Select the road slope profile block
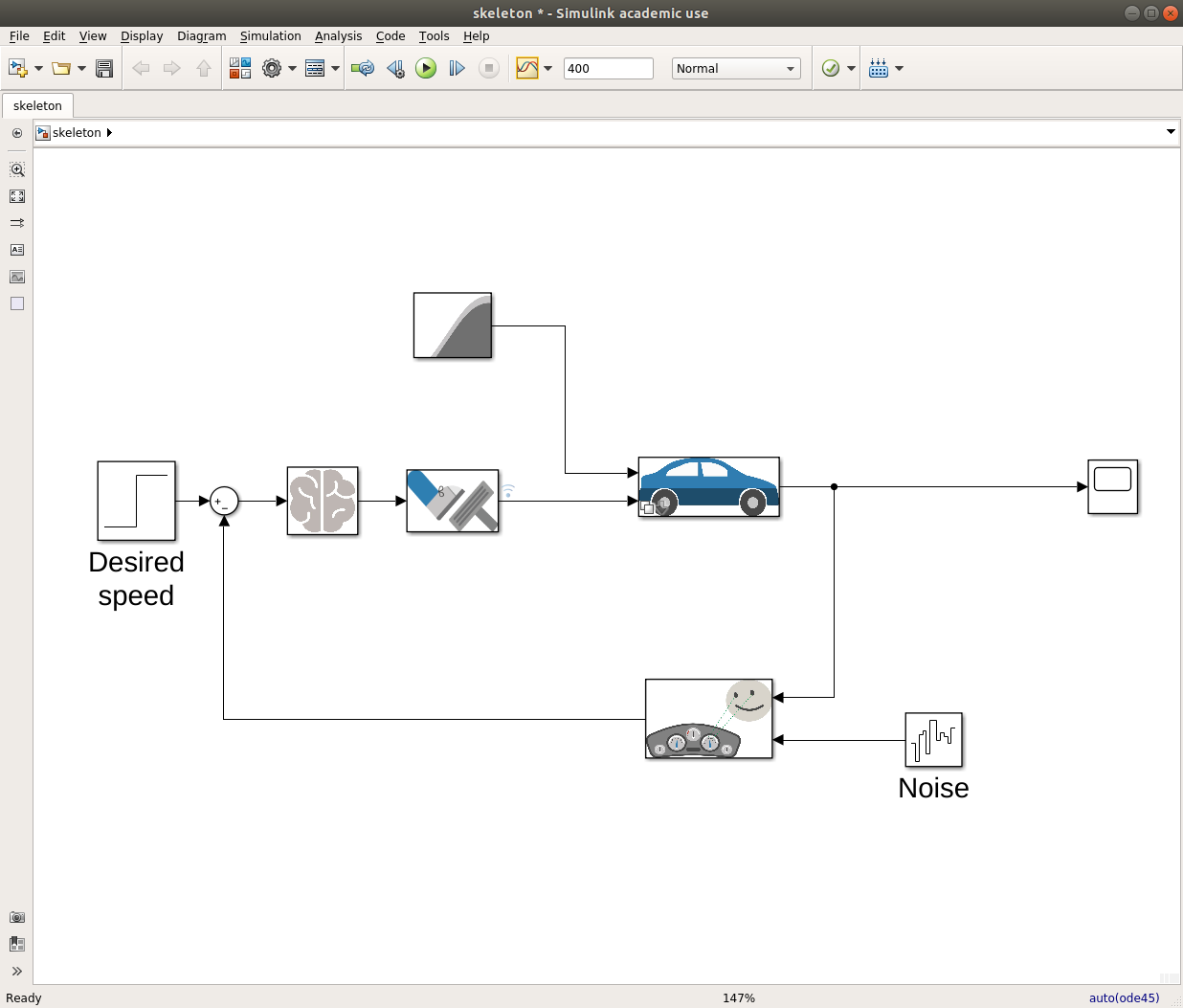 point(453,325)
